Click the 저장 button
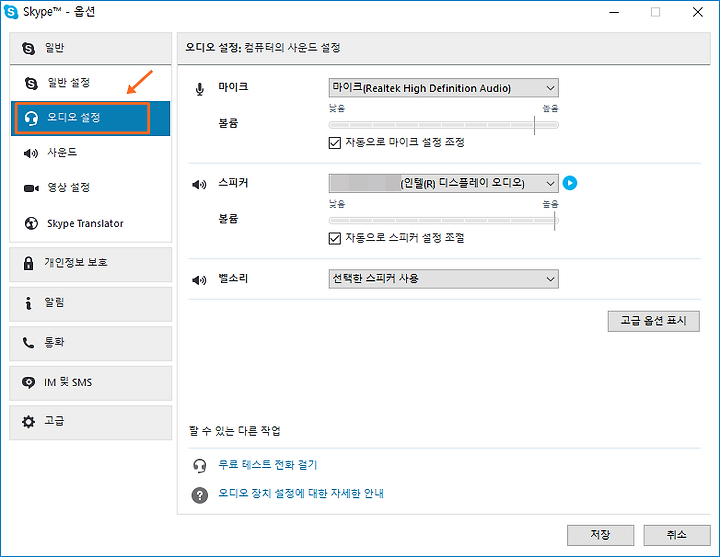Viewport: 720px width, 557px height. [x=600, y=535]
